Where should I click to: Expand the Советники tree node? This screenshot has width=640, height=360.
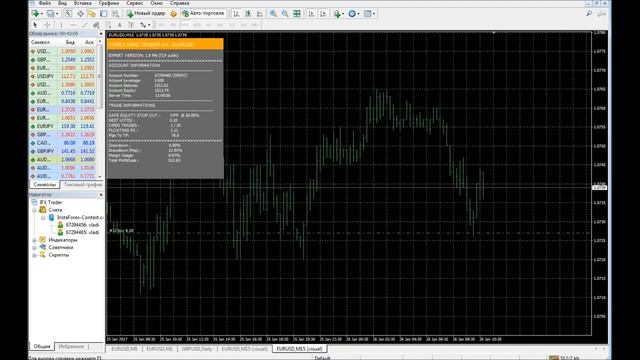click(x=35, y=247)
